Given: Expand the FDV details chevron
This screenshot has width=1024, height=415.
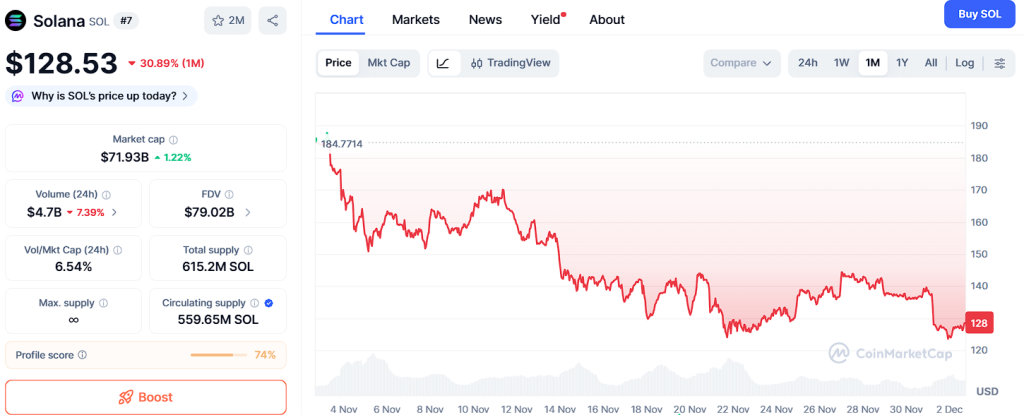Looking at the screenshot, I should coord(248,212).
